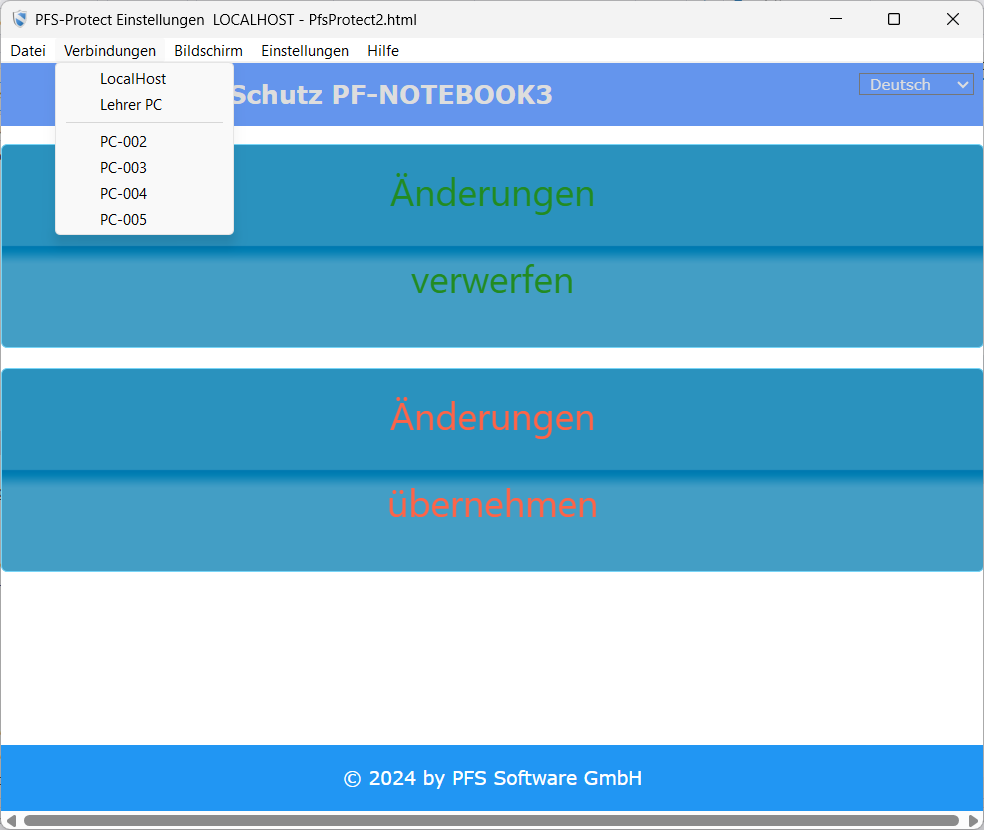The image size is (984, 830).
Task: Click the left arrow of horizontal scrollbar
Action: point(11,821)
